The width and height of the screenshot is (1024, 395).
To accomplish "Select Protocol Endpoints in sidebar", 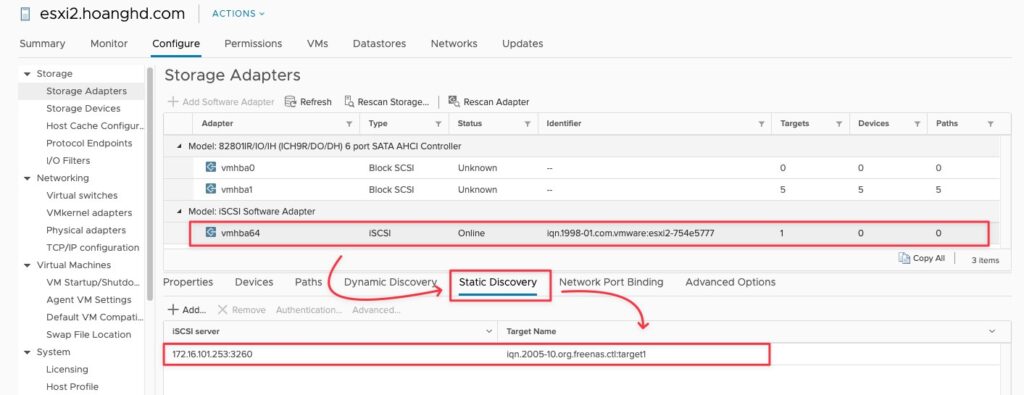I will [89, 143].
